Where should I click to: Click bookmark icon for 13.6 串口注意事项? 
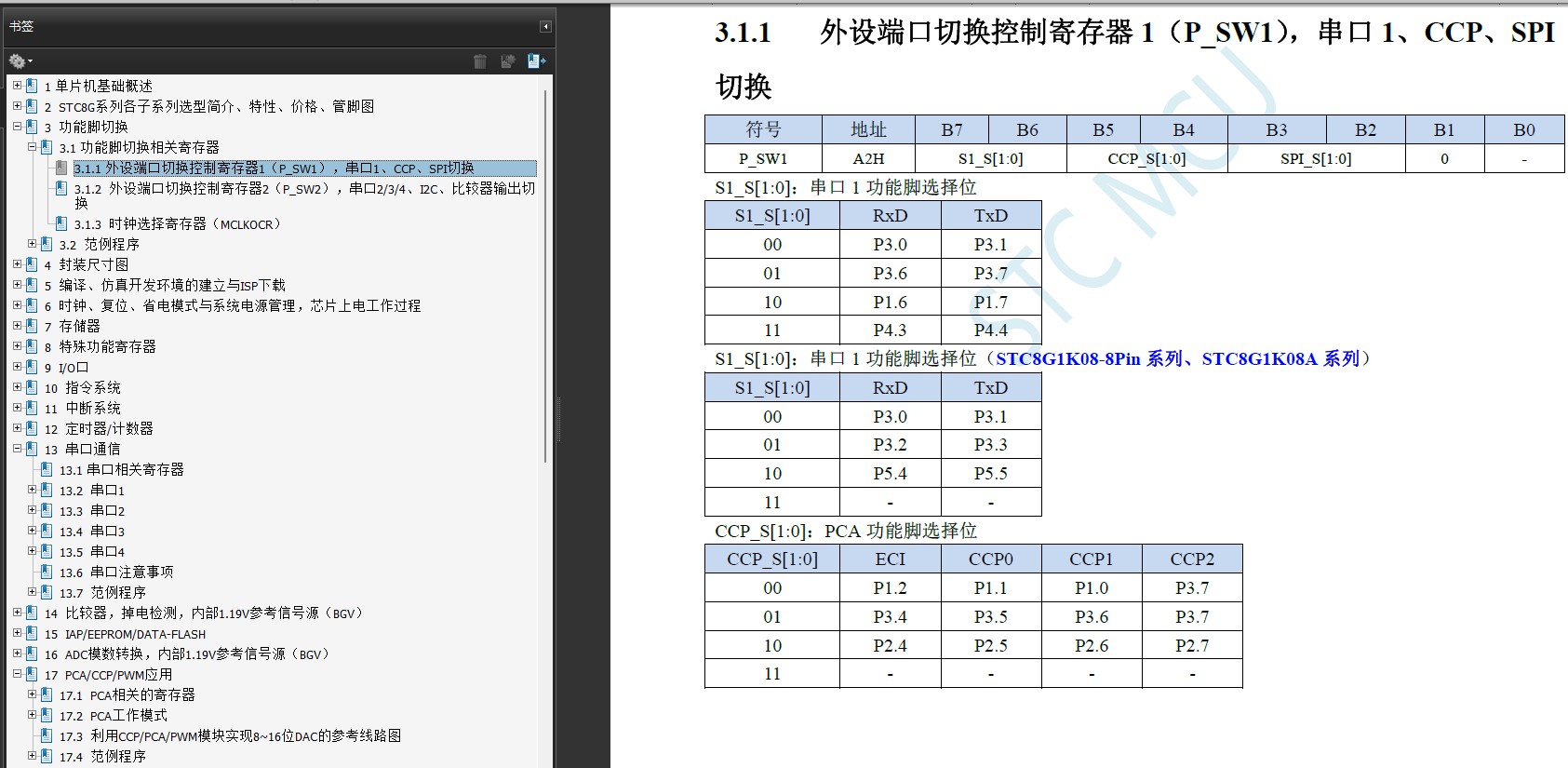coord(47,572)
